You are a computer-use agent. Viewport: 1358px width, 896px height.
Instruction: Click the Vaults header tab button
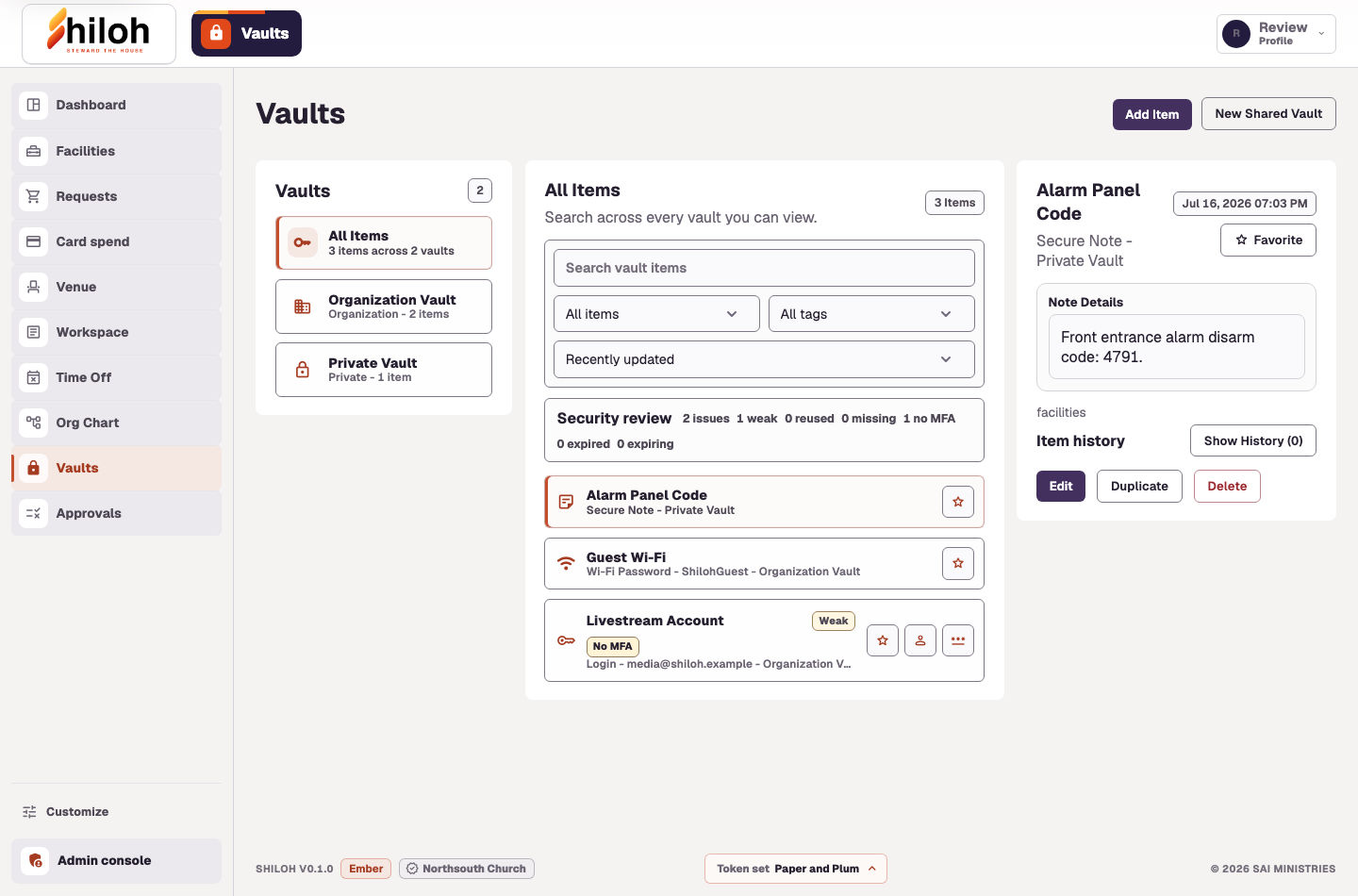pyautogui.click(x=246, y=33)
